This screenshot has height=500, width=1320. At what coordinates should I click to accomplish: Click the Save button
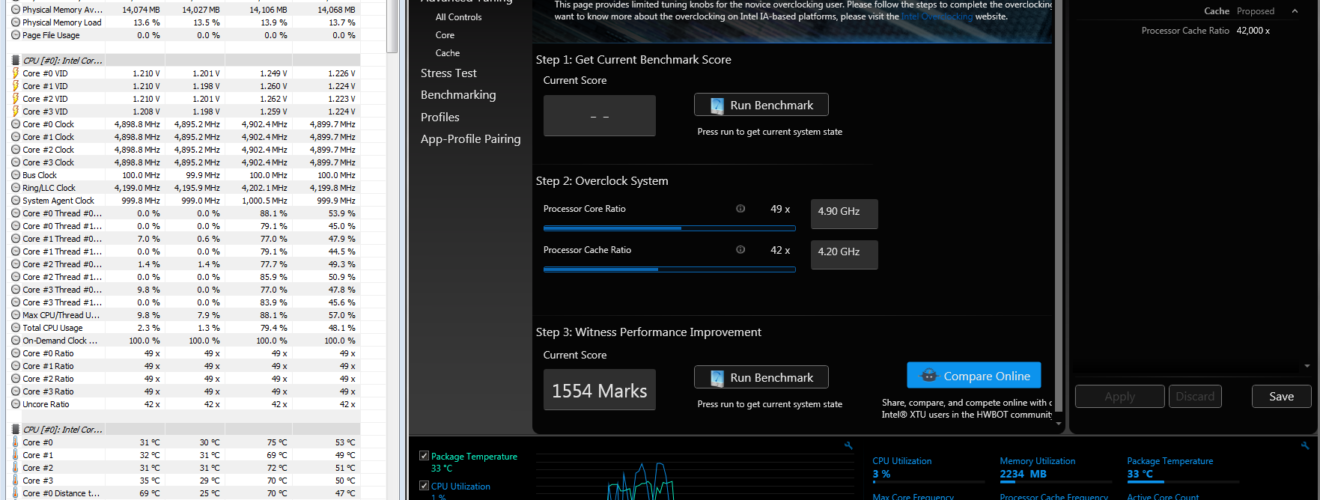1281,396
